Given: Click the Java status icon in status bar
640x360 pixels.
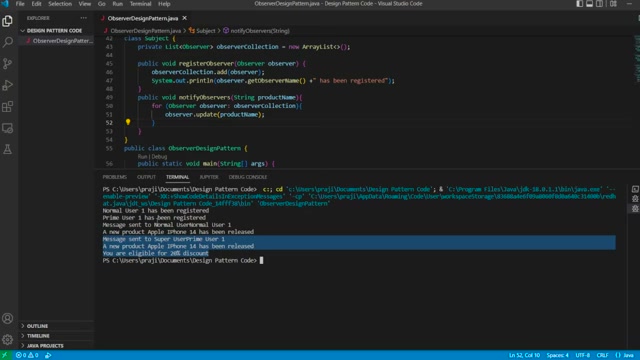Looking at the screenshot, I should coord(48,355).
